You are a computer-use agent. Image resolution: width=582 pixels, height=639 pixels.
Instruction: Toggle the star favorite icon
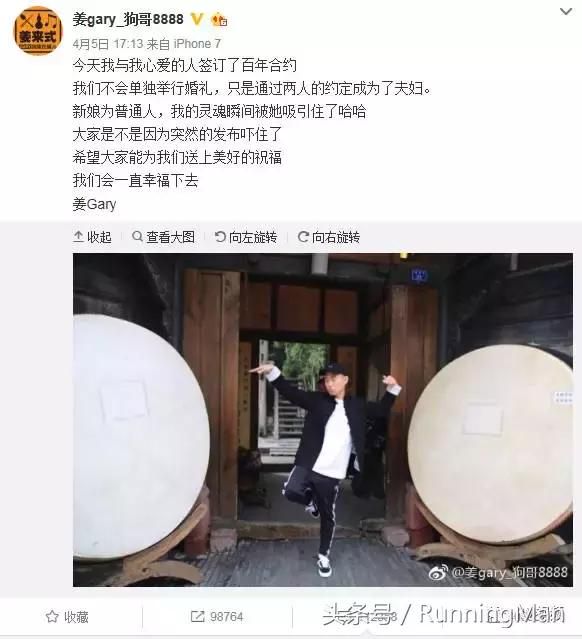click(52, 617)
